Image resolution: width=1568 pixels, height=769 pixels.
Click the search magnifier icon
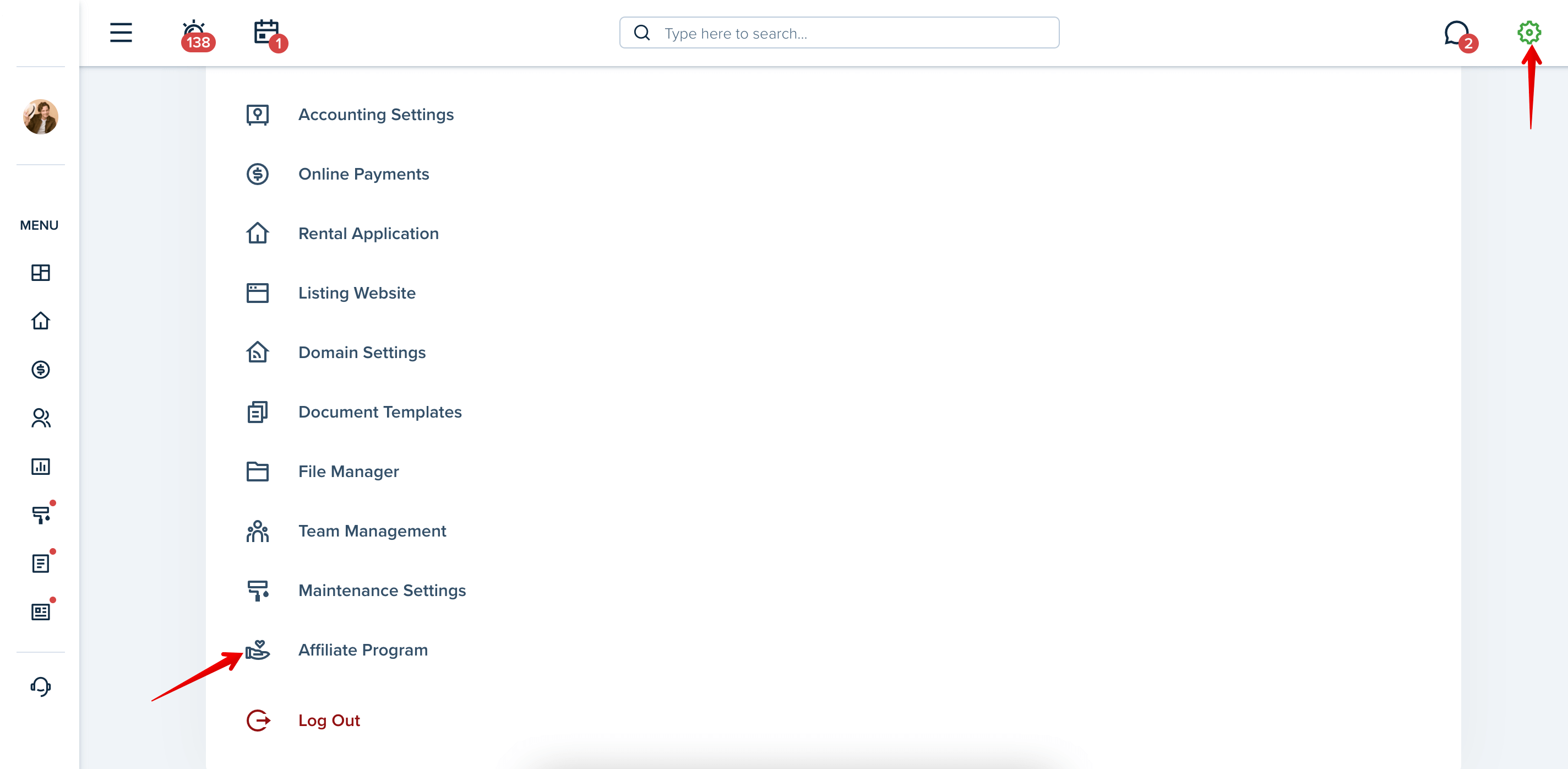(641, 33)
